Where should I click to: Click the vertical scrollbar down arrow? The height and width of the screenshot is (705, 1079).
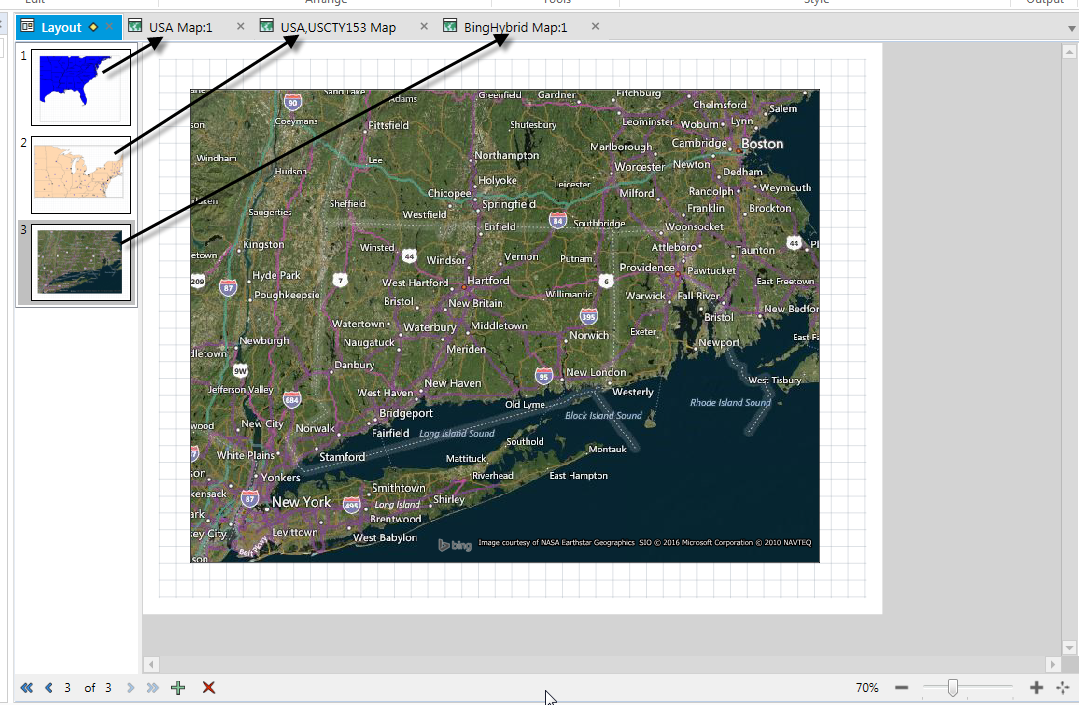click(x=1069, y=647)
